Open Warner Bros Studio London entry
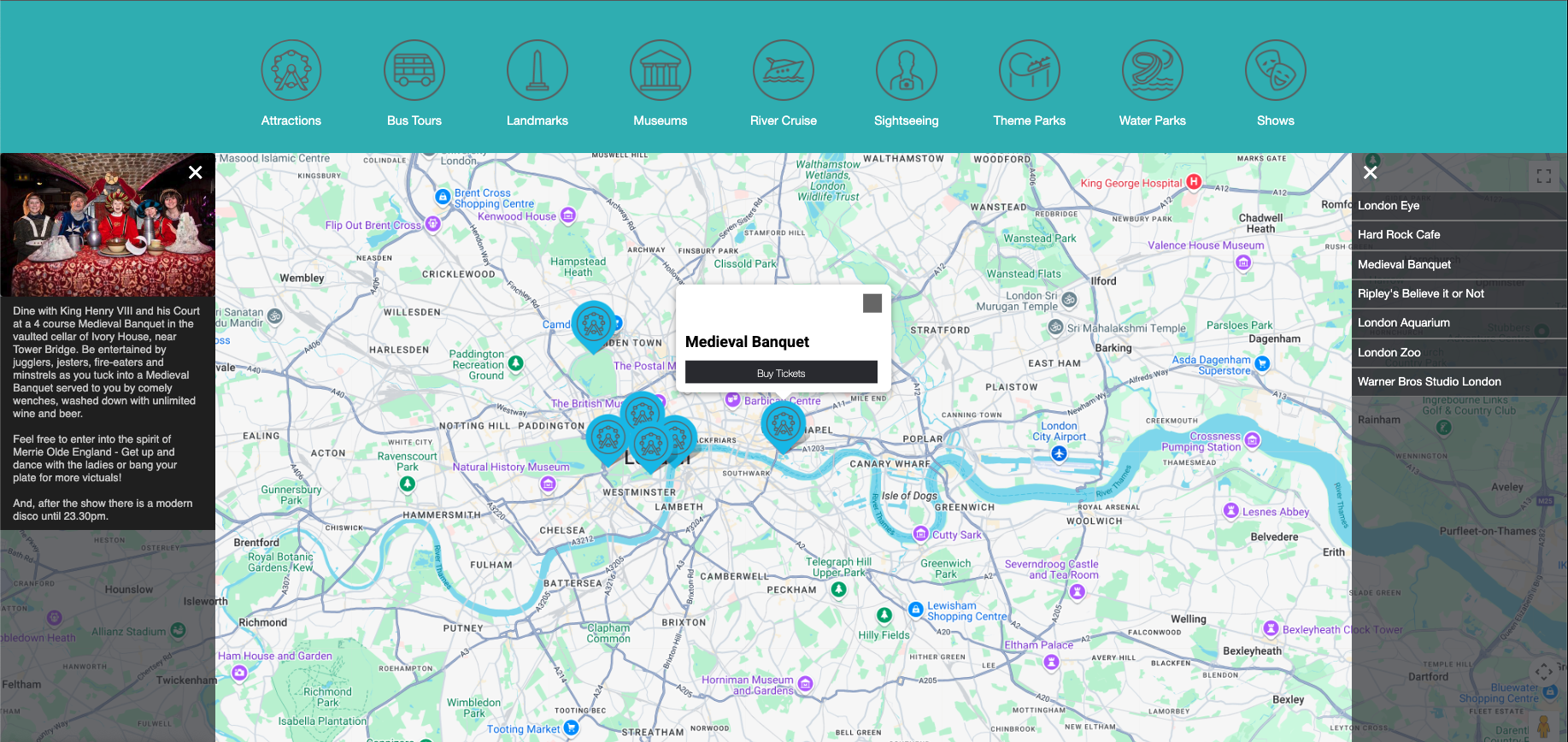The width and height of the screenshot is (1568, 742). point(1459,381)
